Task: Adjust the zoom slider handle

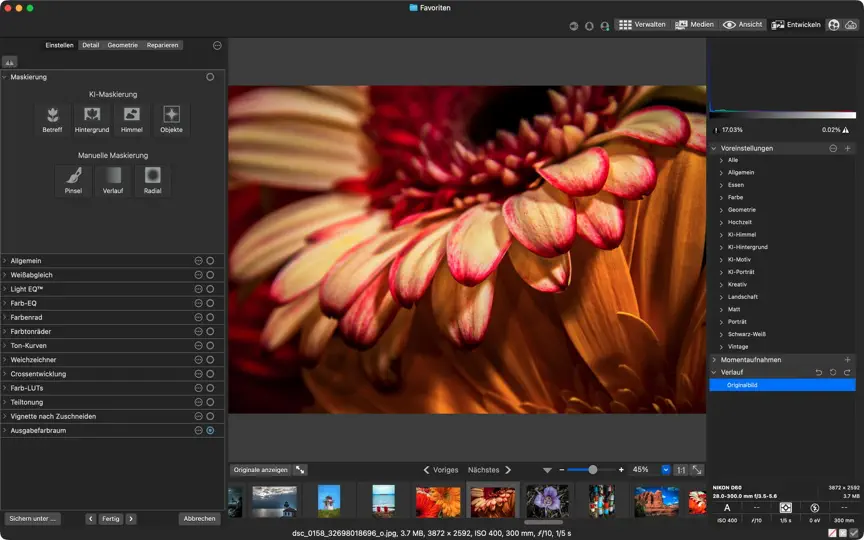Action: click(x=592, y=470)
